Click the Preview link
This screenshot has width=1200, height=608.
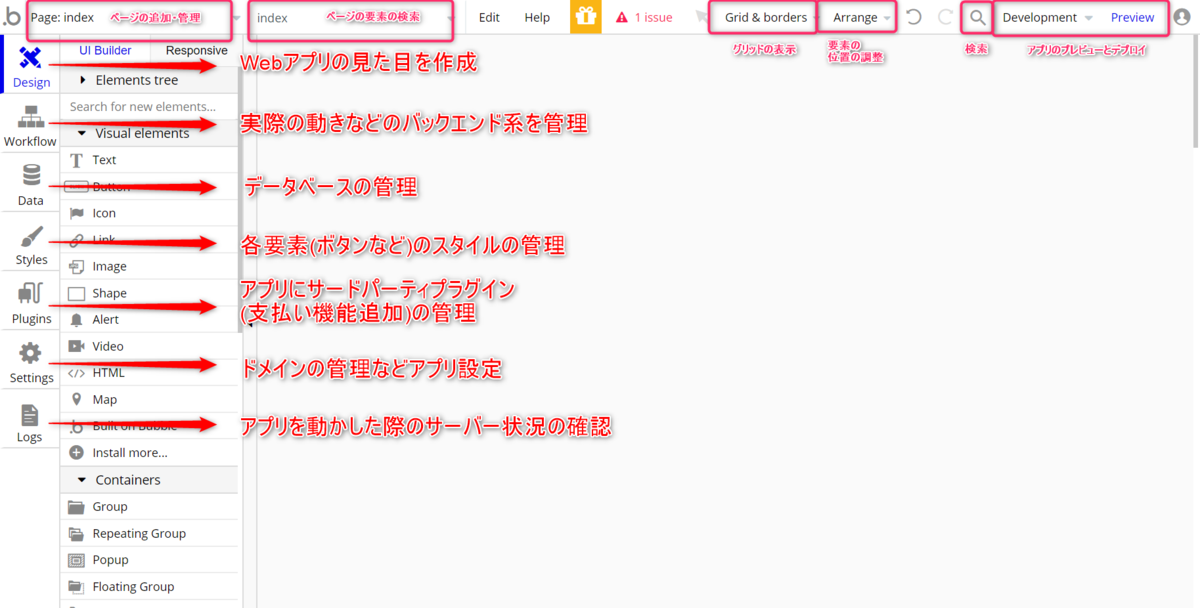tap(1132, 17)
